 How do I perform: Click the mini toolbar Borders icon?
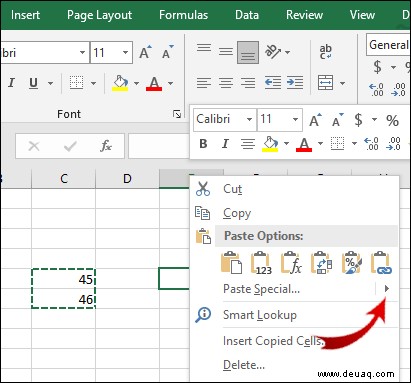point(337,144)
